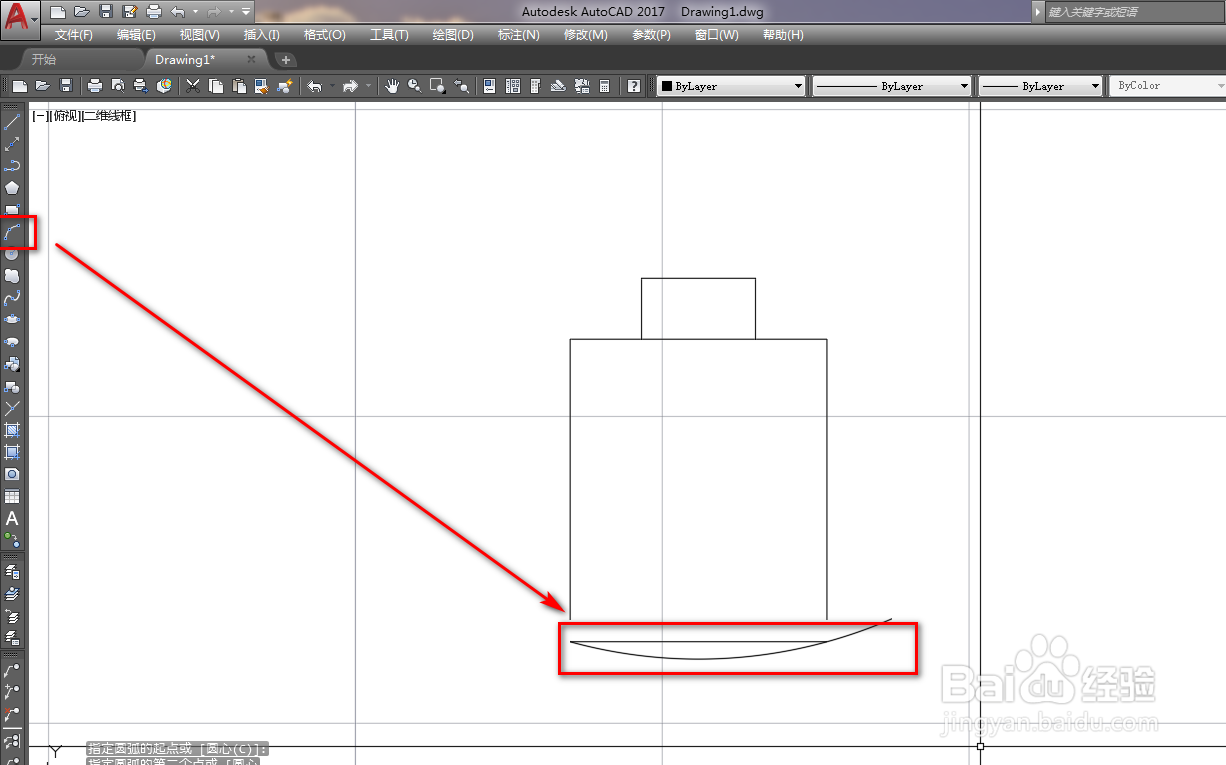Click the Redo icon in standard toolbar
The image size is (1226, 765).
click(350, 86)
